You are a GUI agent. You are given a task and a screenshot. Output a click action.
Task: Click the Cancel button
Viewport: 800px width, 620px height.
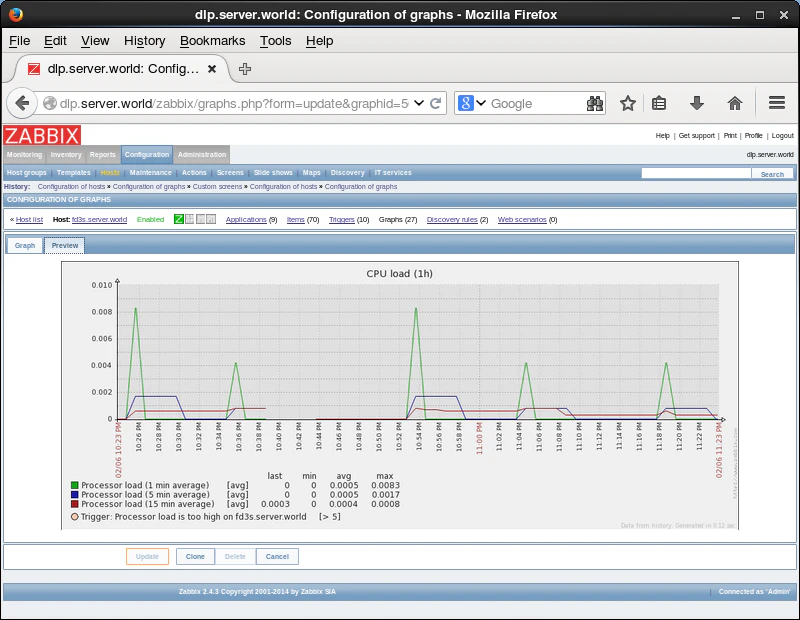pos(277,557)
